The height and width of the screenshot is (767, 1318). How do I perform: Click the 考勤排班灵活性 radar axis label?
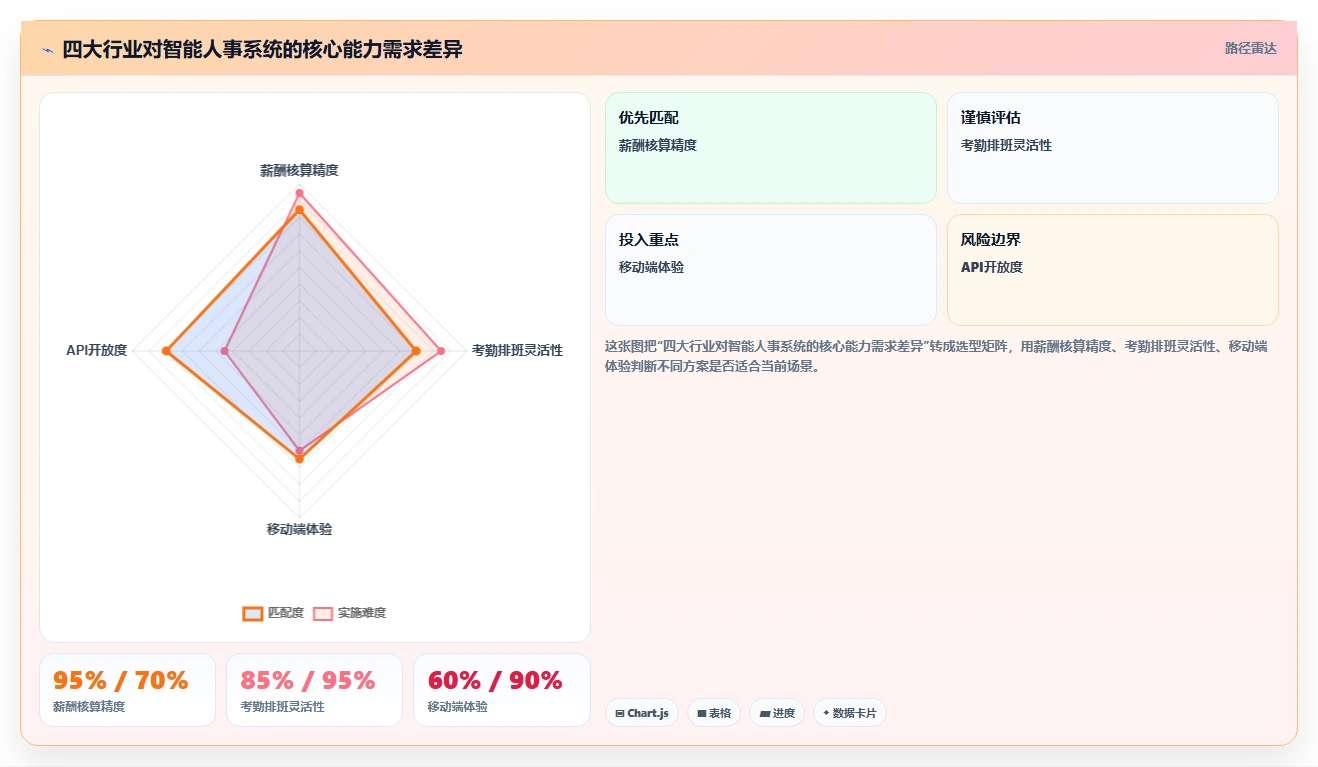coord(517,350)
